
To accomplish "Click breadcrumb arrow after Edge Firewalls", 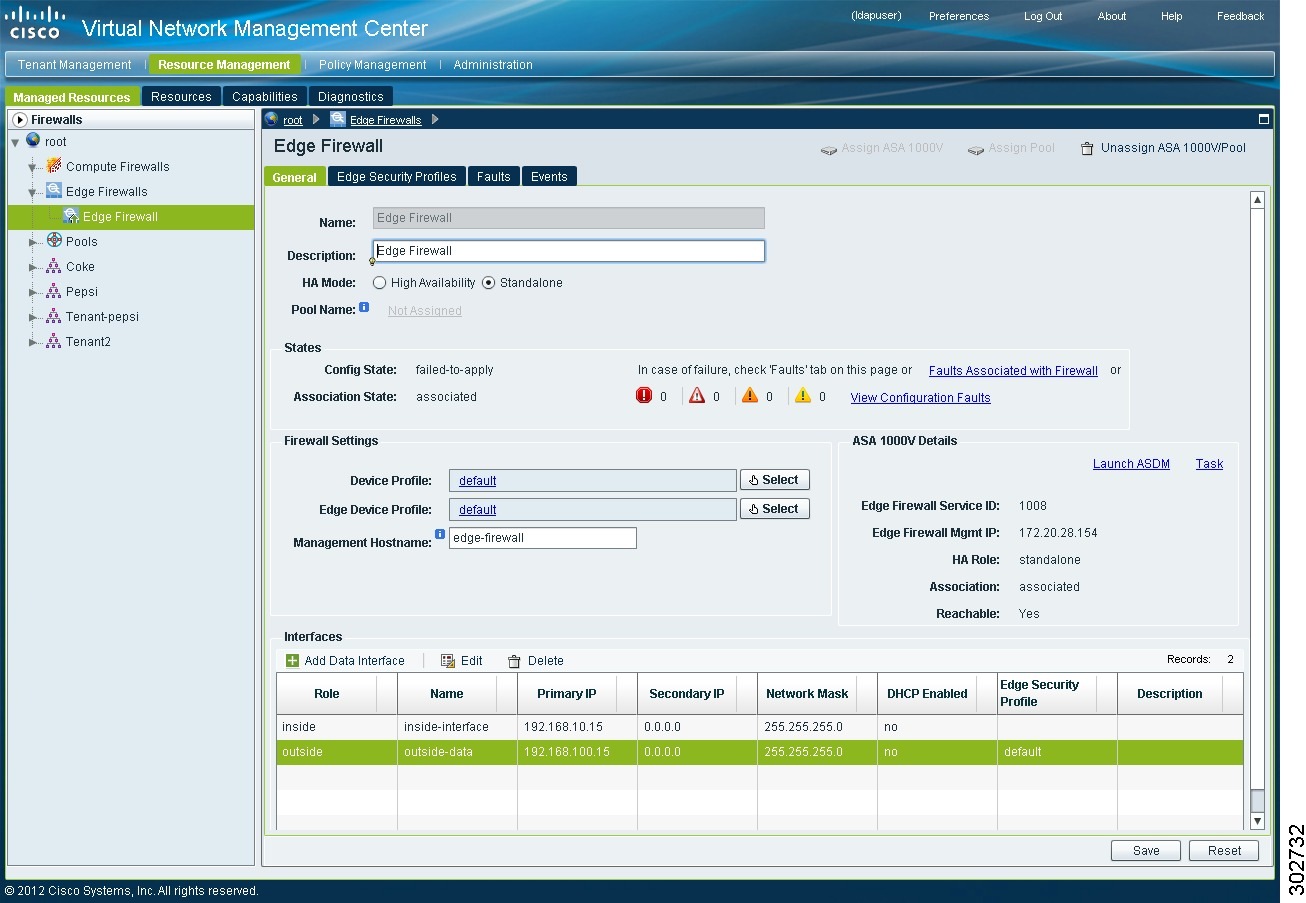I will (435, 120).
